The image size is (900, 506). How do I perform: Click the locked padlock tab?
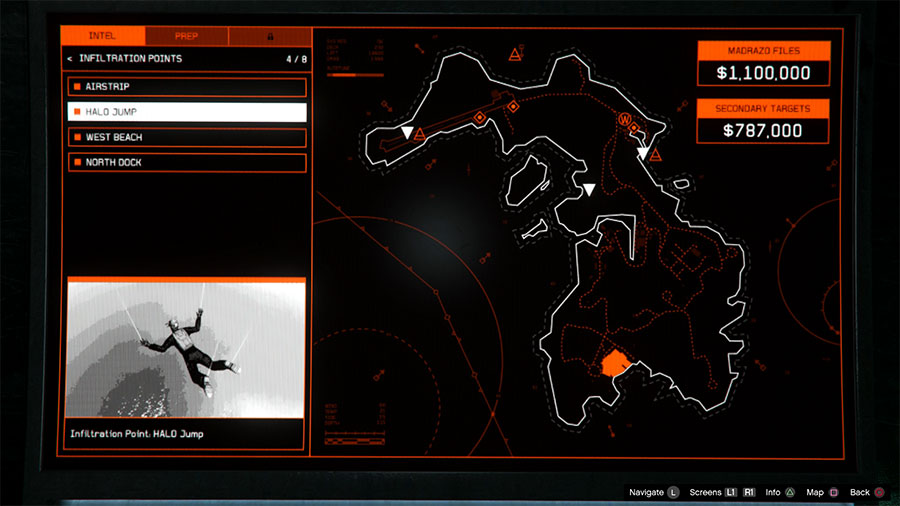268,36
